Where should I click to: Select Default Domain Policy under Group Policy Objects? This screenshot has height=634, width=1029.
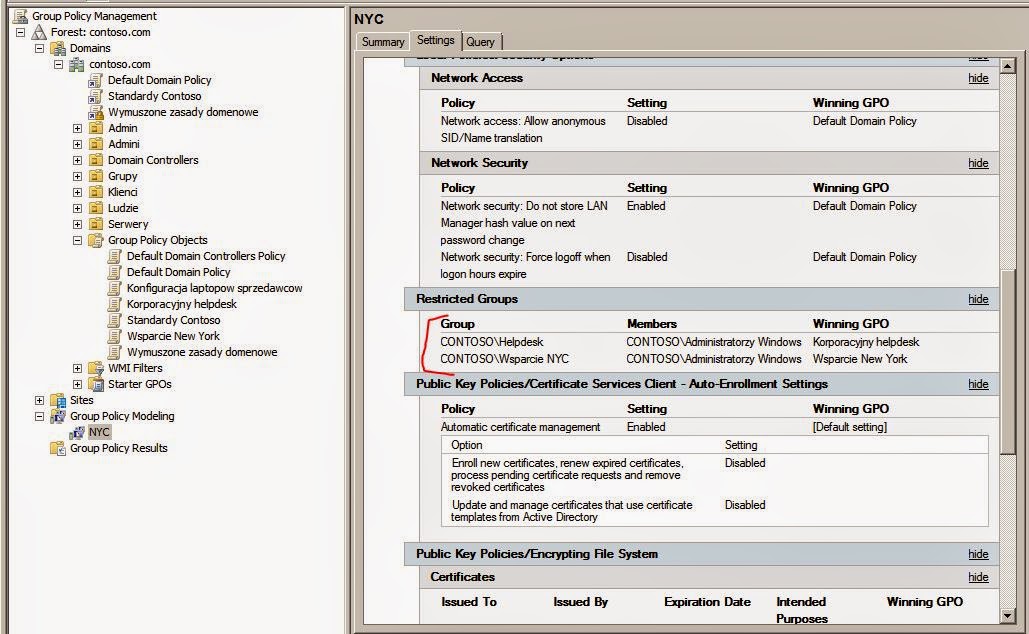click(x=178, y=272)
